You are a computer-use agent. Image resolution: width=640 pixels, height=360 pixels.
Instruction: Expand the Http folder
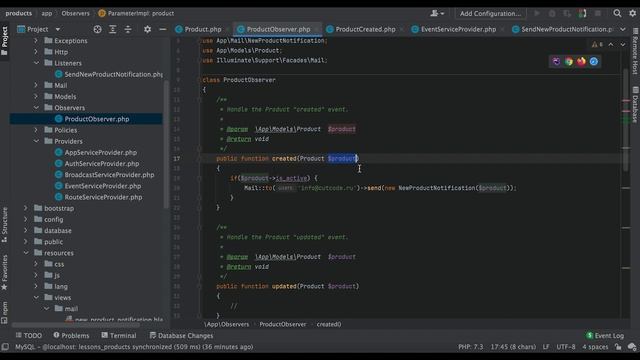click(36, 52)
